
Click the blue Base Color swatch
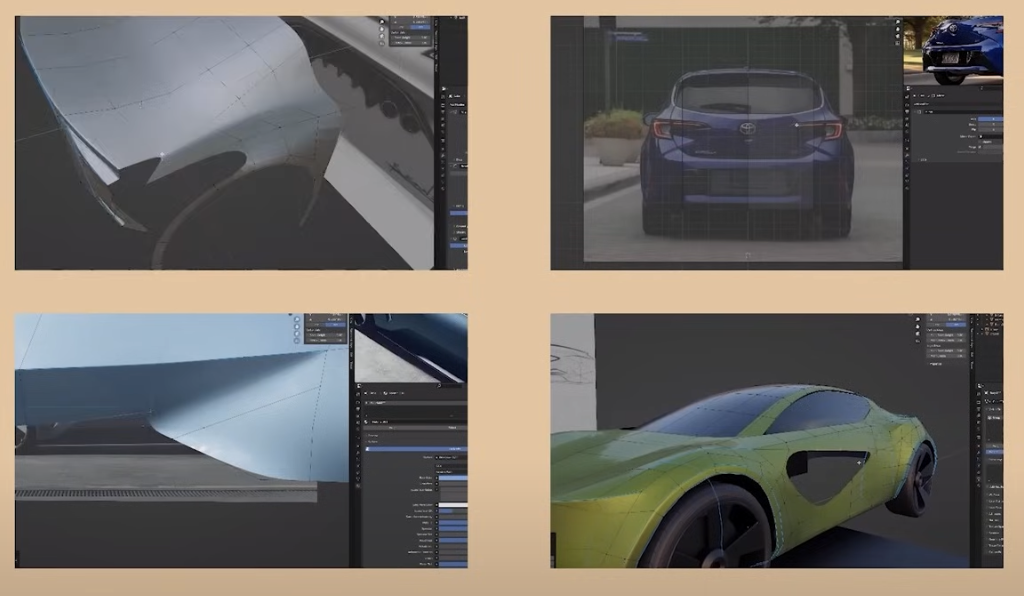click(453, 478)
